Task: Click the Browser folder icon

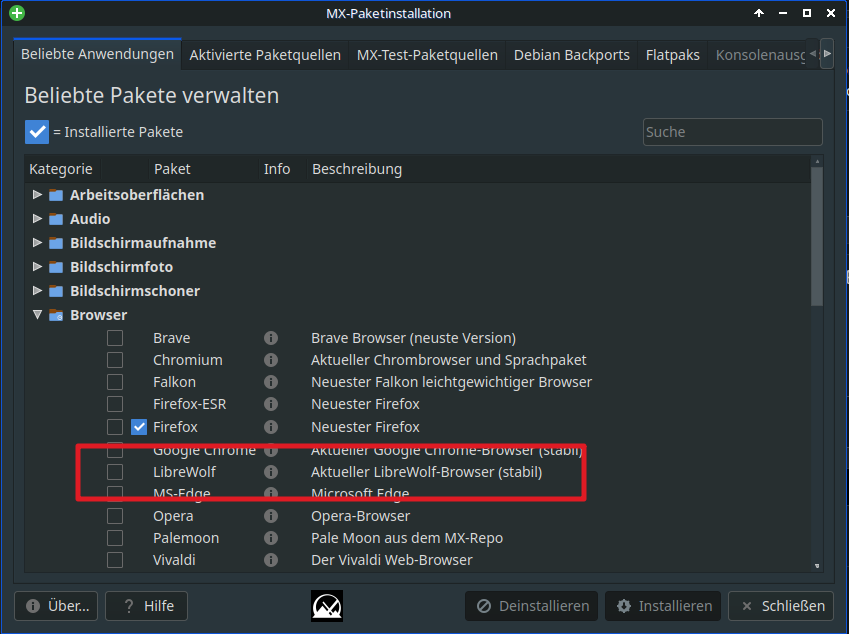Action: tap(56, 315)
